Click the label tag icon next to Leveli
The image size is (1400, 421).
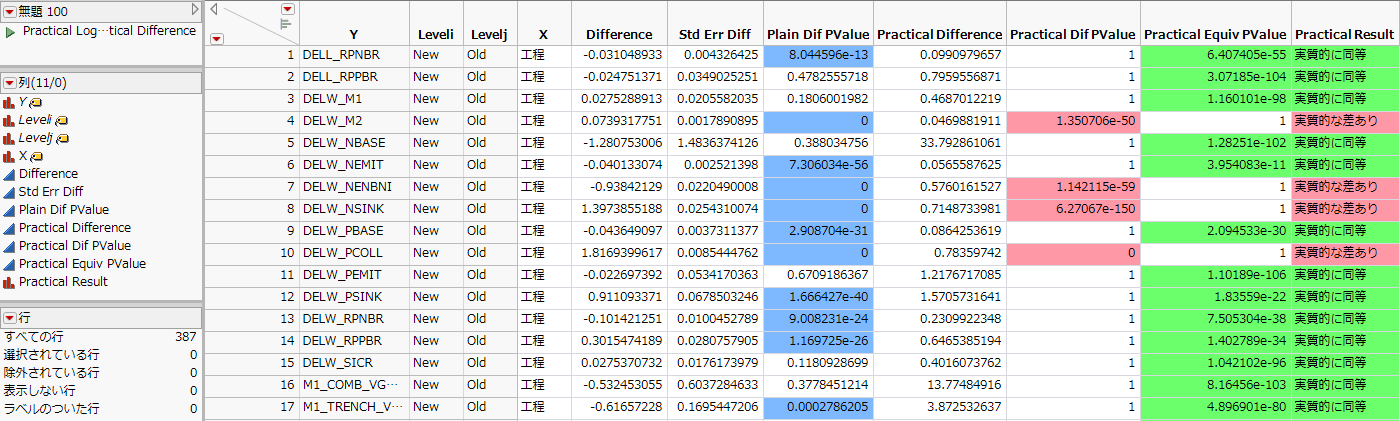point(60,120)
